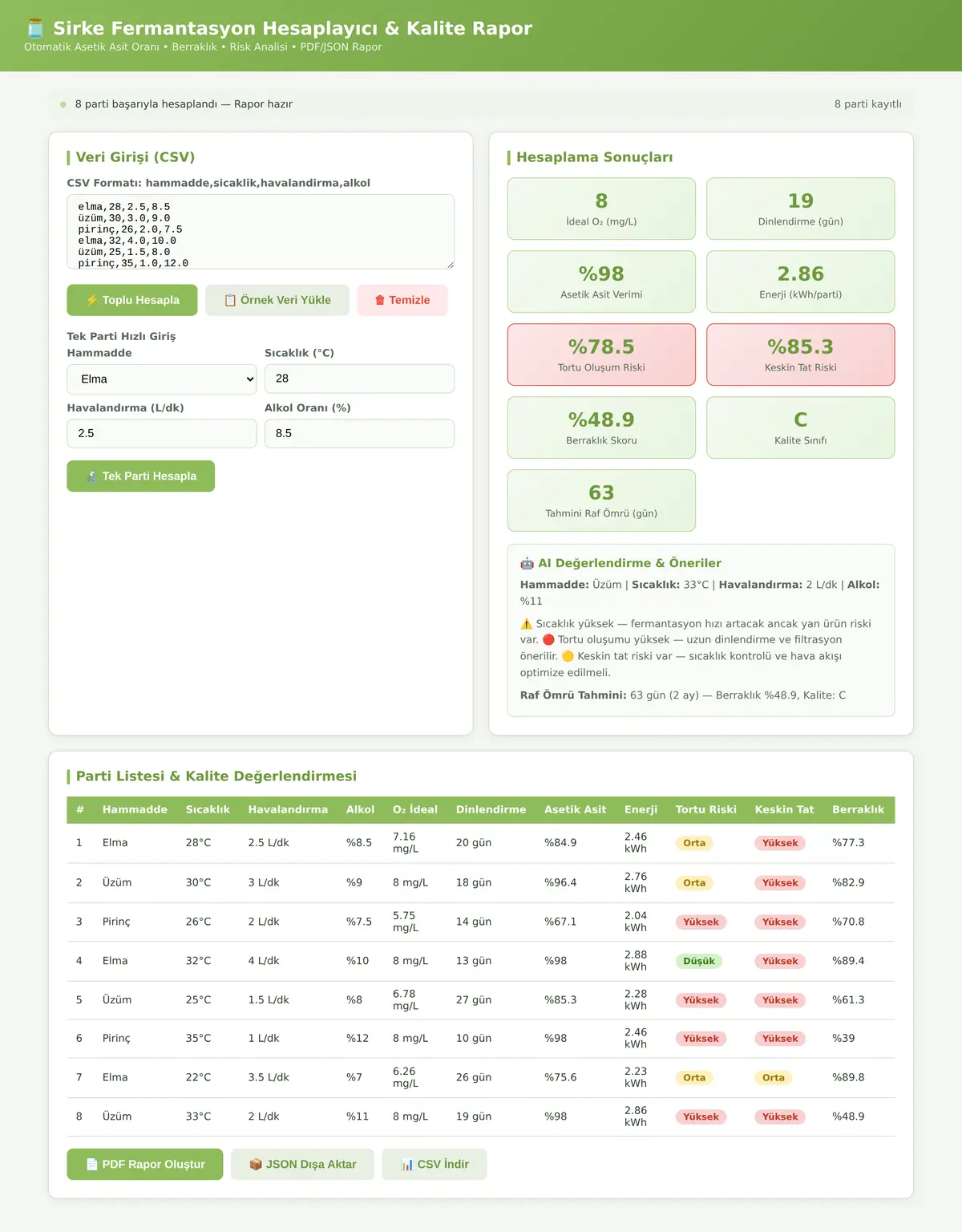This screenshot has height=1232, width=962.
Task: Click the Raf Ömrü Tahmini summary line
Action: [683, 695]
